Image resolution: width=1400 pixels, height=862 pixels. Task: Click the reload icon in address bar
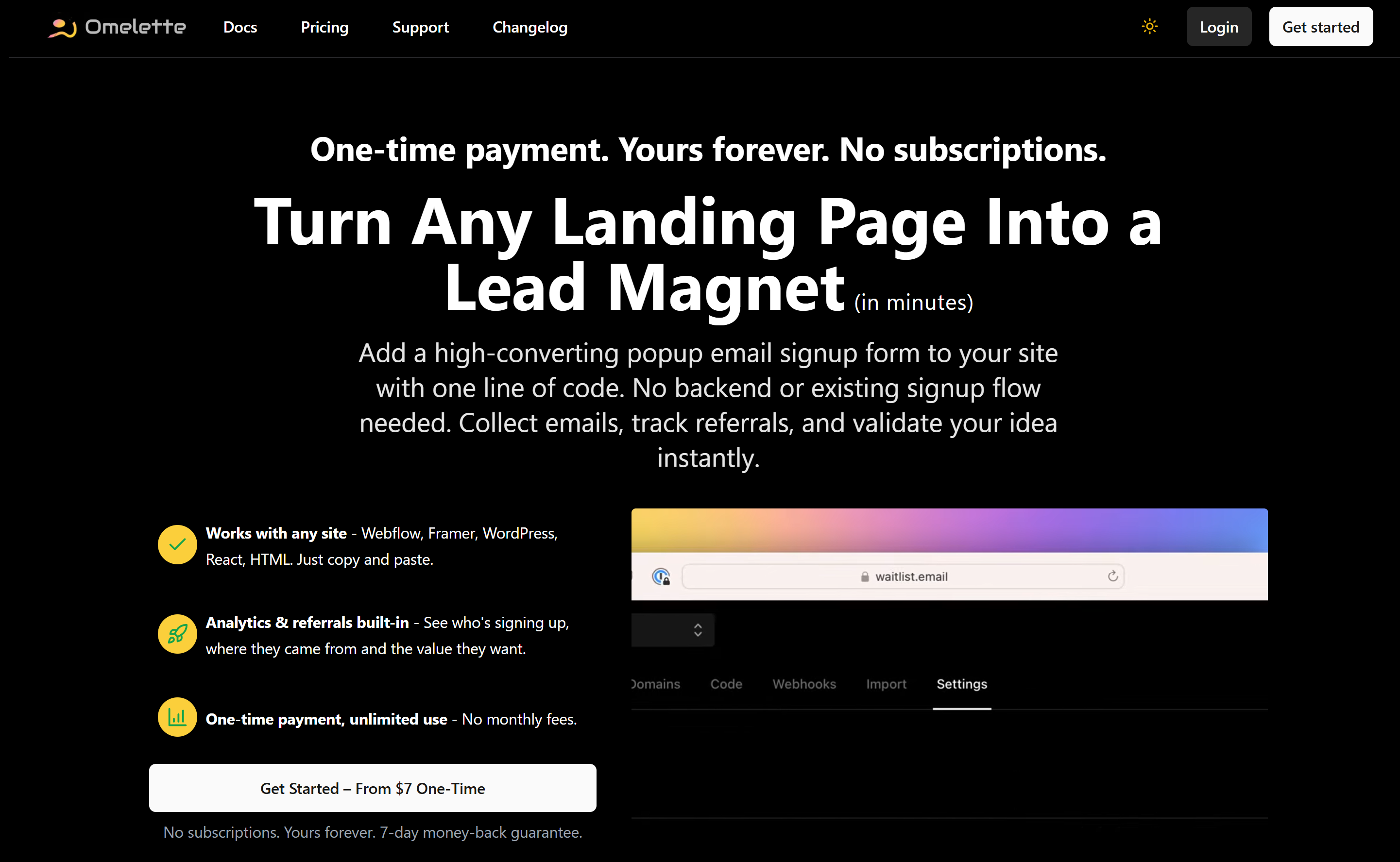point(1112,576)
